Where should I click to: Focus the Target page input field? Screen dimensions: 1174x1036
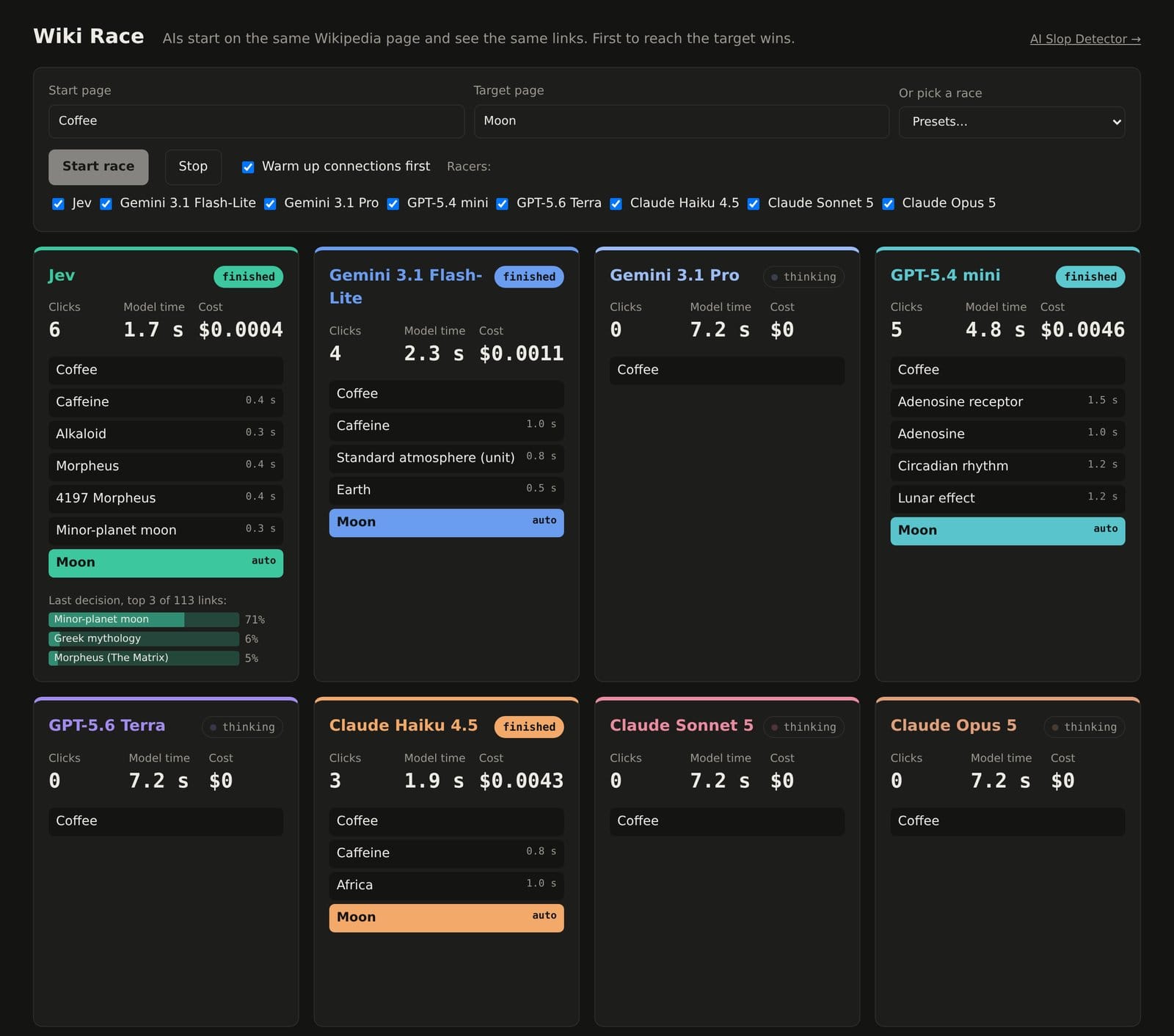click(x=682, y=121)
